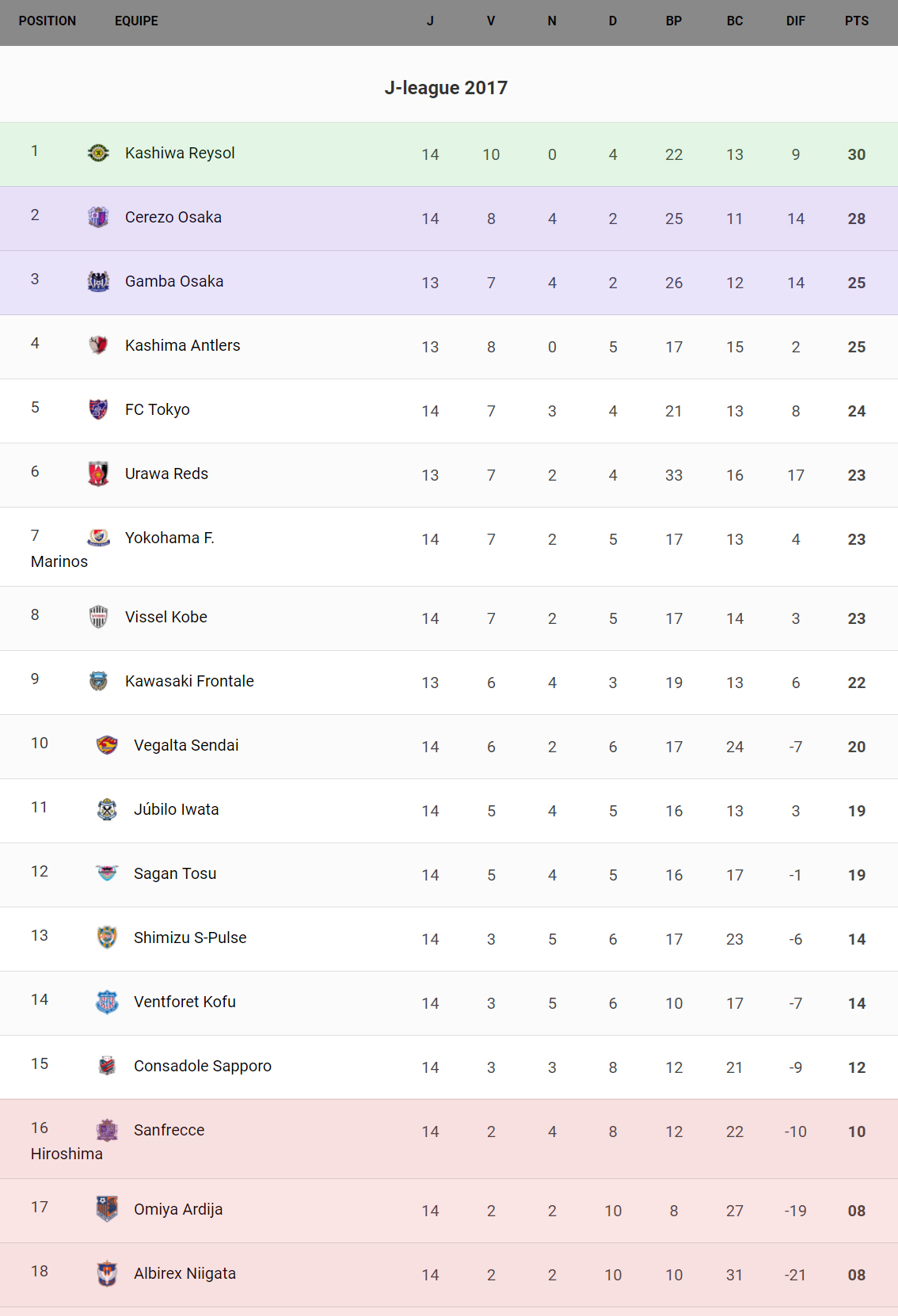This screenshot has width=898, height=1316.
Task: Click the Kashima Antlers club badge
Action: tap(98, 345)
